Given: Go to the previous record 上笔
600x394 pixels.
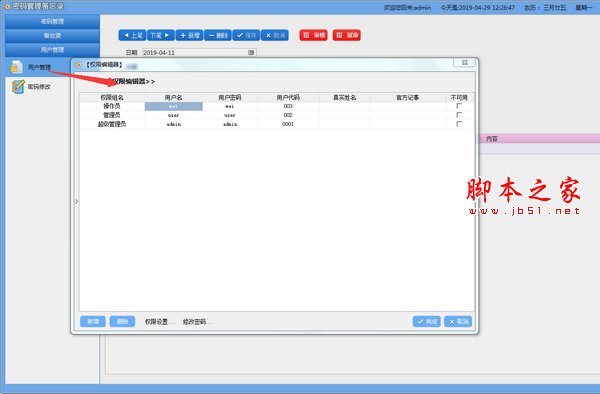Looking at the screenshot, I should (x=132, y=35).
